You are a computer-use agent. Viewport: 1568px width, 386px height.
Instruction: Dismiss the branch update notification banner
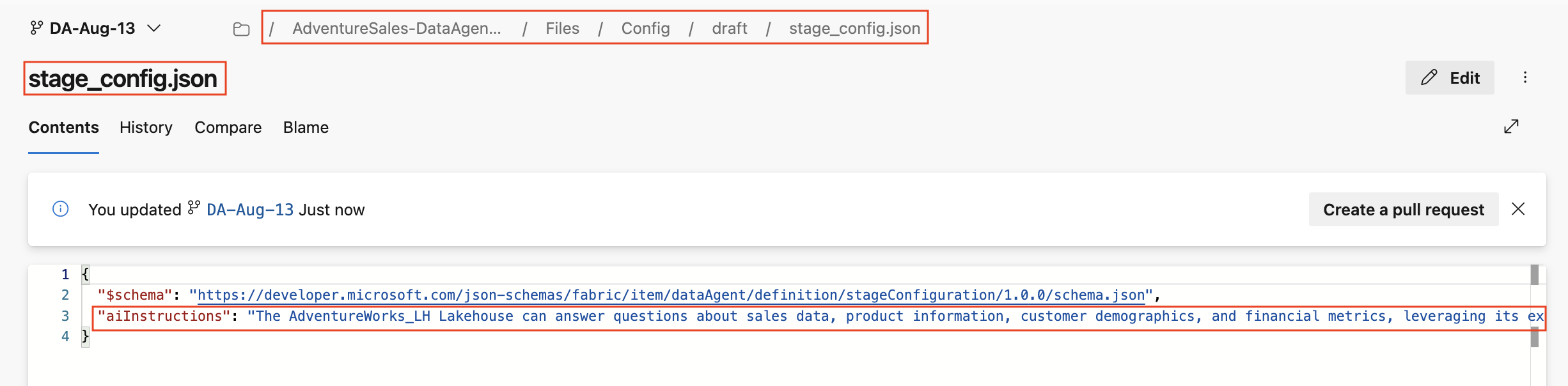point(1518,209)
